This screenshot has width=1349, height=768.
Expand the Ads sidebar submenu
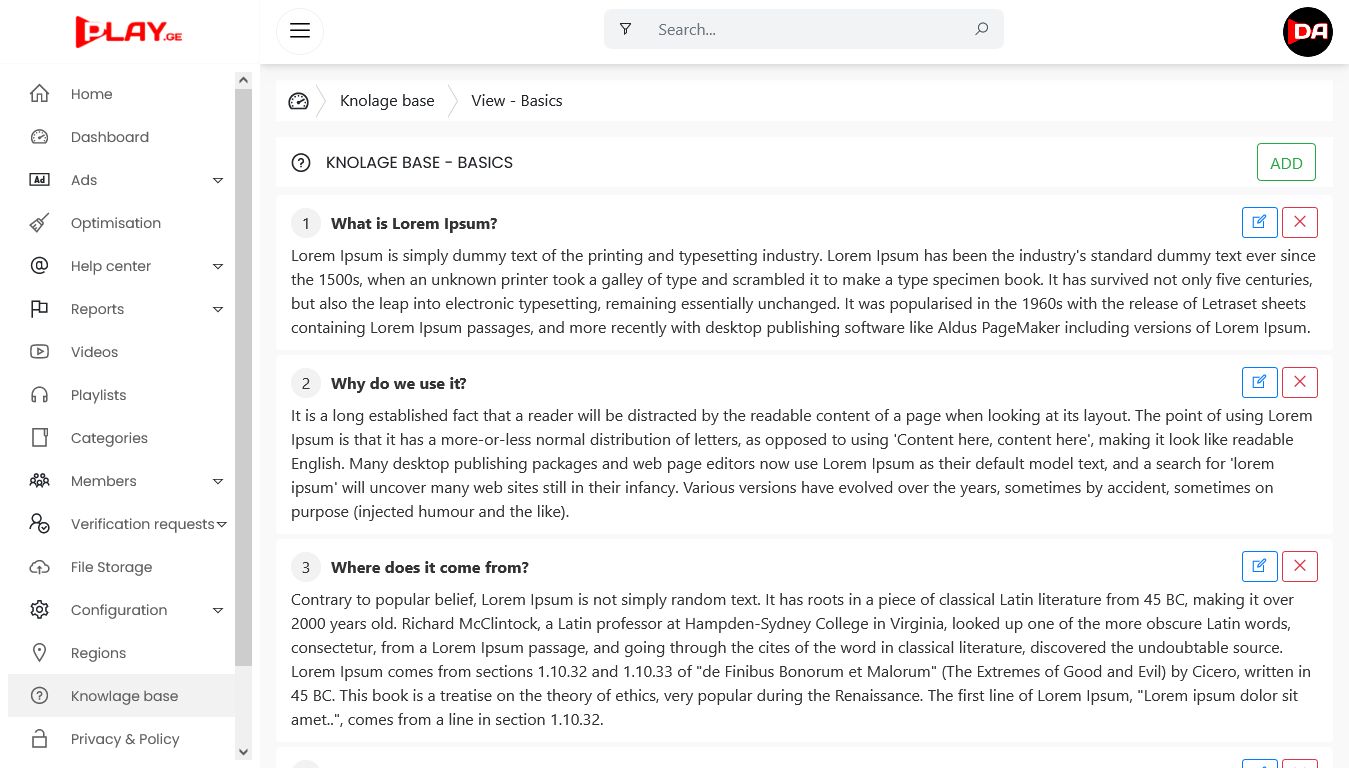coord(218,180)
